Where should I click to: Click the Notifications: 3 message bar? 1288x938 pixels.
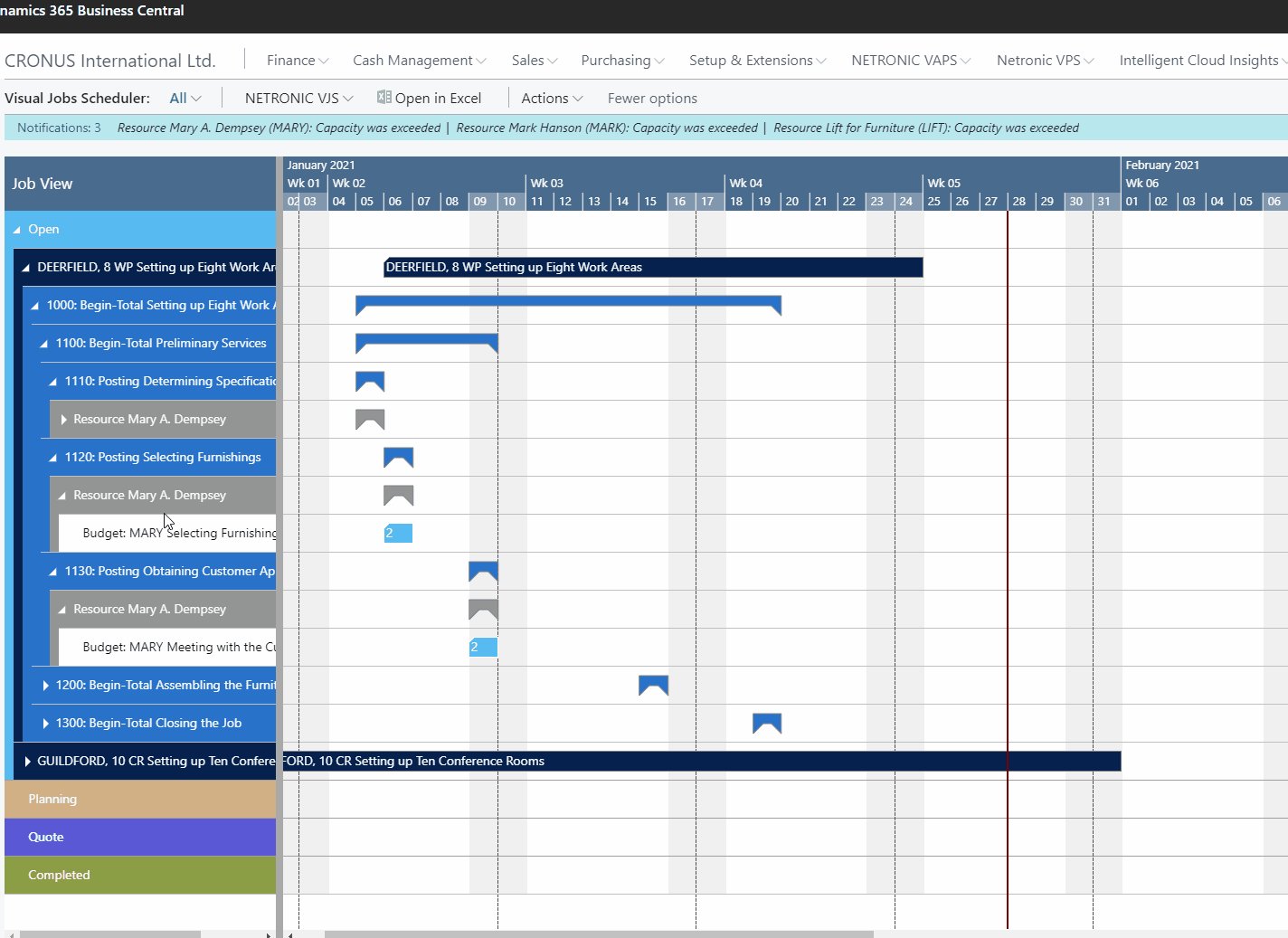tap(59, 128)
